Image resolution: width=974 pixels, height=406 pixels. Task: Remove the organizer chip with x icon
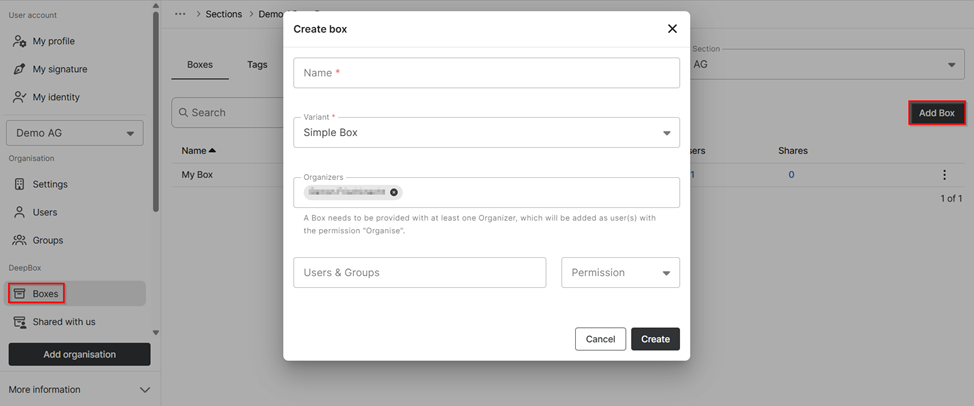pyautogui.click(x=394, y=192)
